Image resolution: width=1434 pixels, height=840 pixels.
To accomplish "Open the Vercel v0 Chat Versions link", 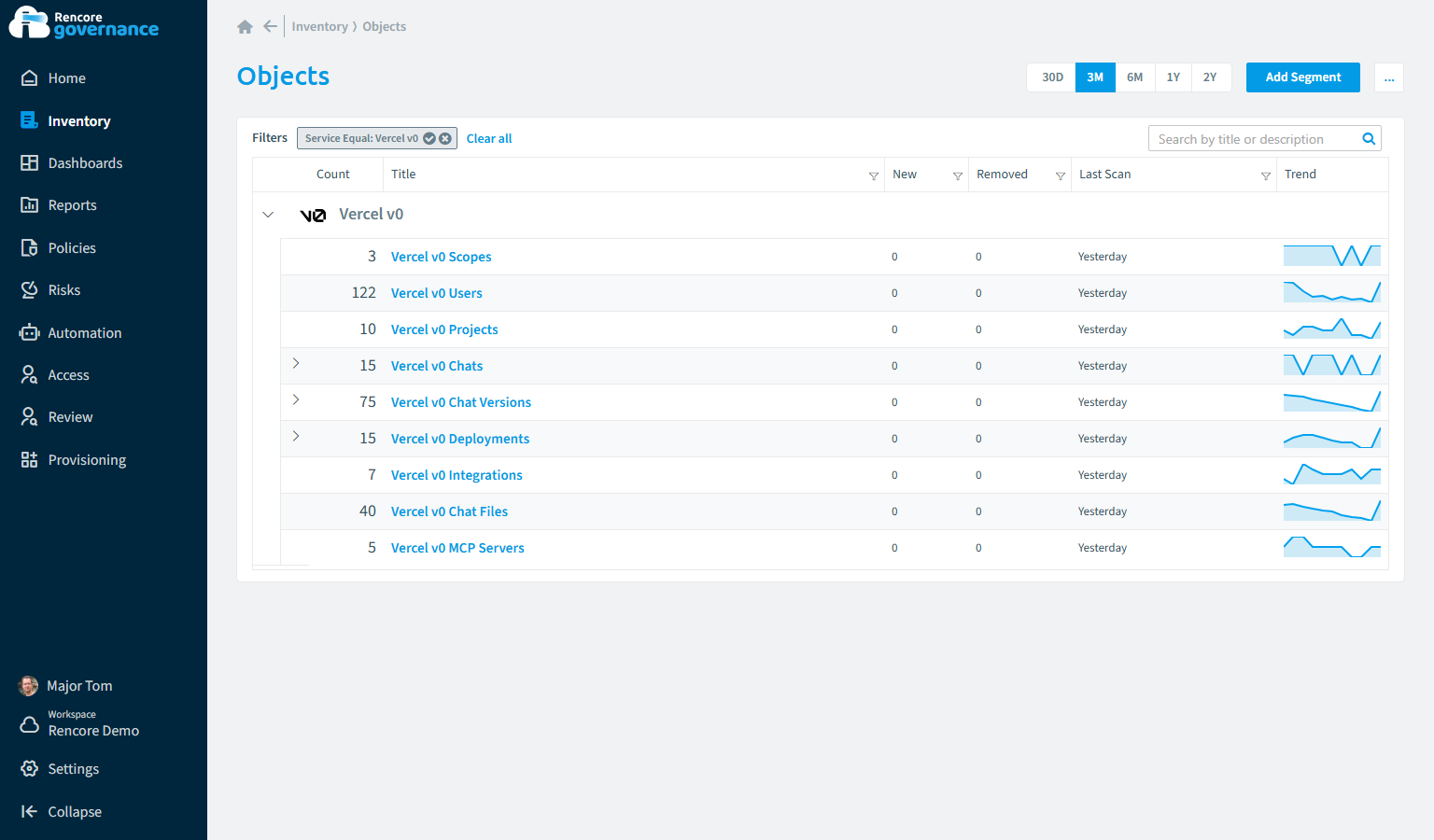I will pos(461,402).
